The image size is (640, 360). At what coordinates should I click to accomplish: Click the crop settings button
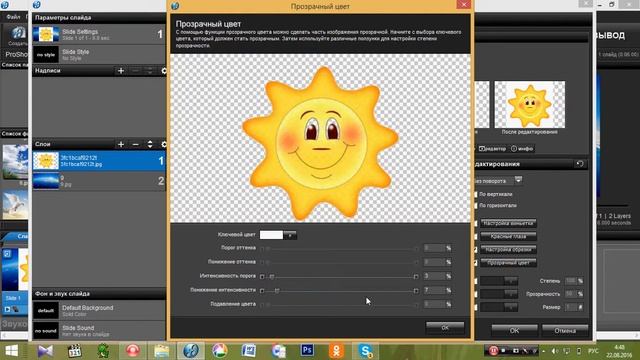[x=508, y=249]
